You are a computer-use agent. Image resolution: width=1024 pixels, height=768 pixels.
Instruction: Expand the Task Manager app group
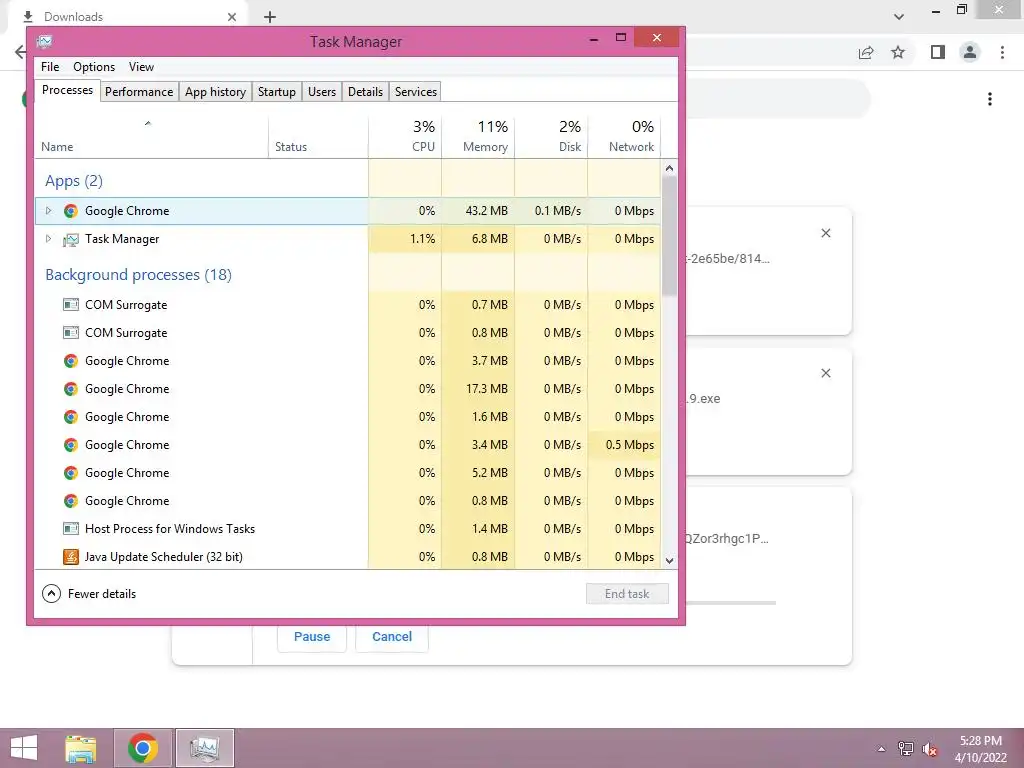[x=48, y=238]
